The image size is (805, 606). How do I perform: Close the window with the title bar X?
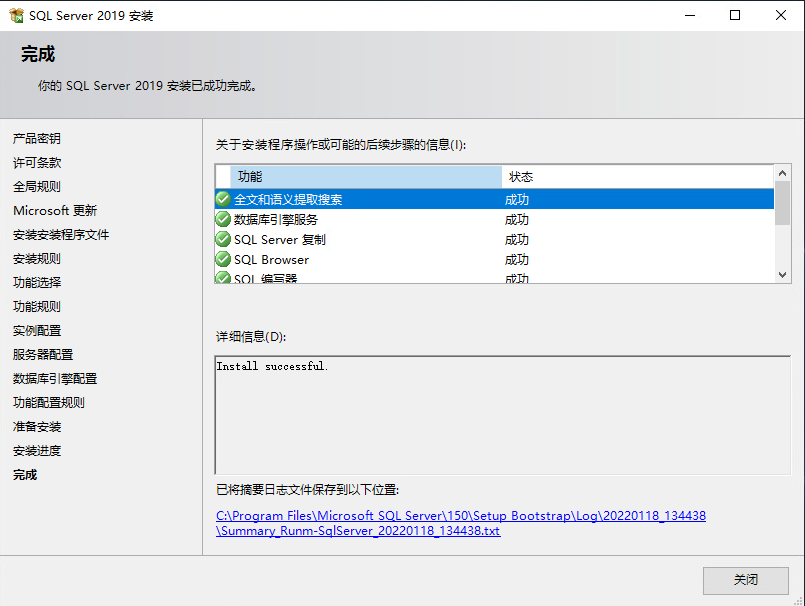(x=781, y=15)
